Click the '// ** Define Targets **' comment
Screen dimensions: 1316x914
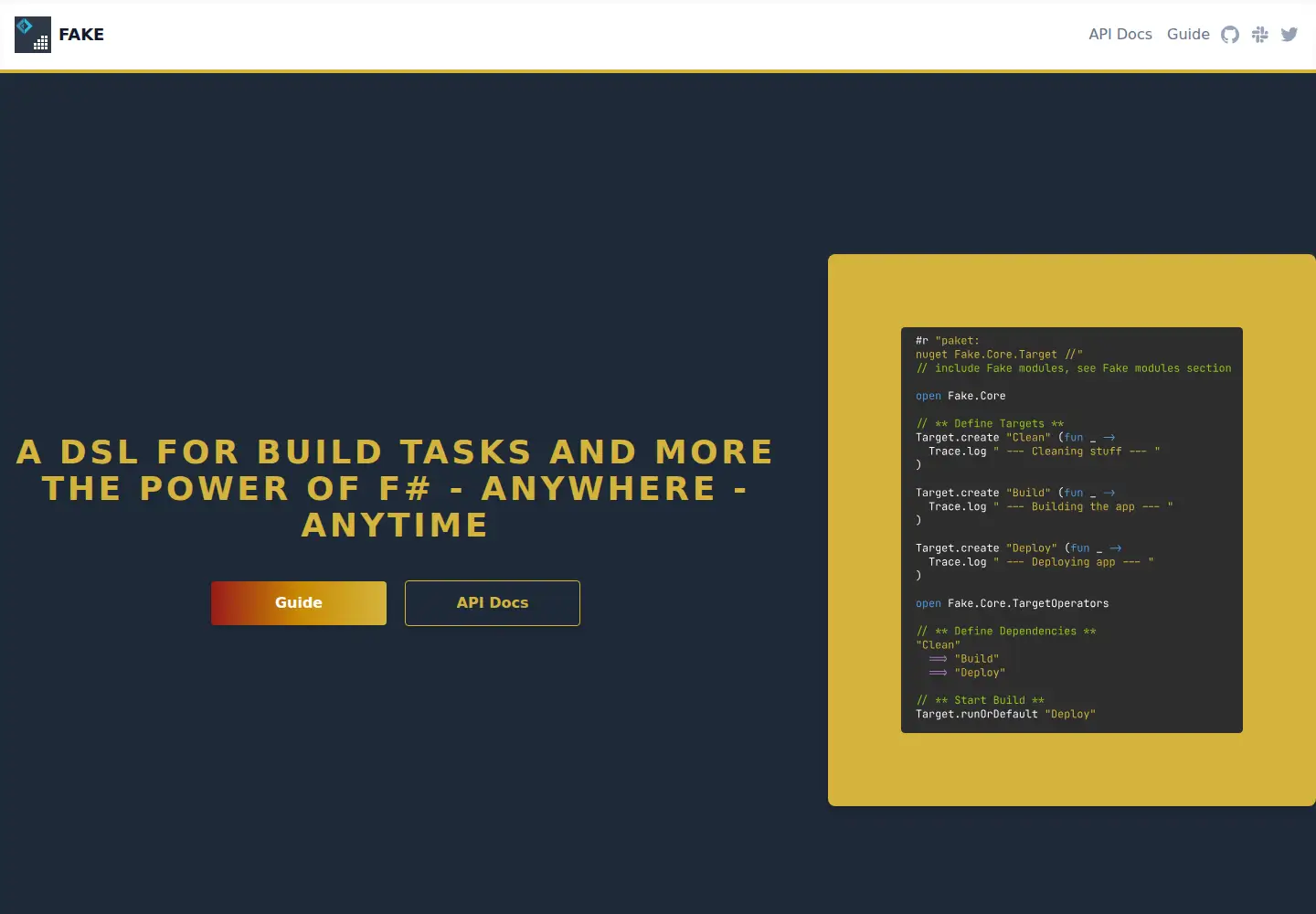pyautogui.click(x=990, y=423)
